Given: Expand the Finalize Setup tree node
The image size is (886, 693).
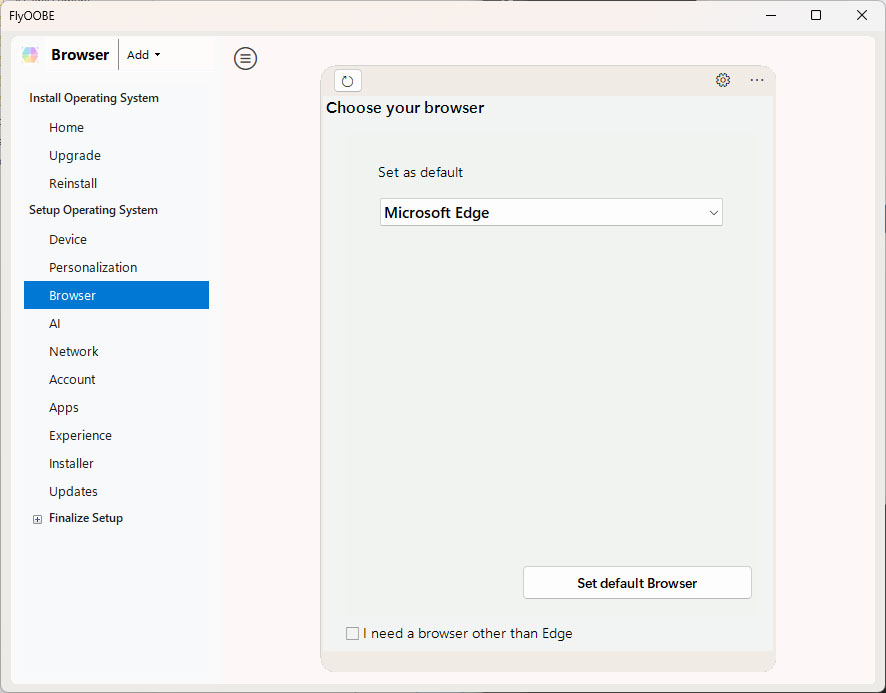Looking at the screenshot, I should [x=38, y=519].
